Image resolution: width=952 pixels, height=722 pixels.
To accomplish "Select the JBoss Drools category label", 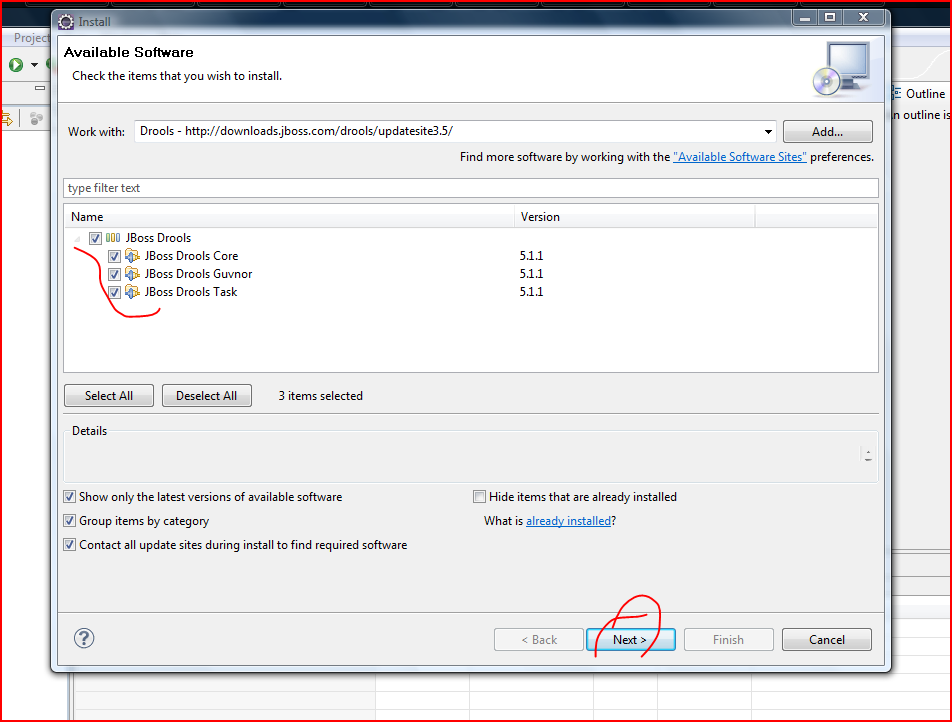I will [x=158, y=238].
